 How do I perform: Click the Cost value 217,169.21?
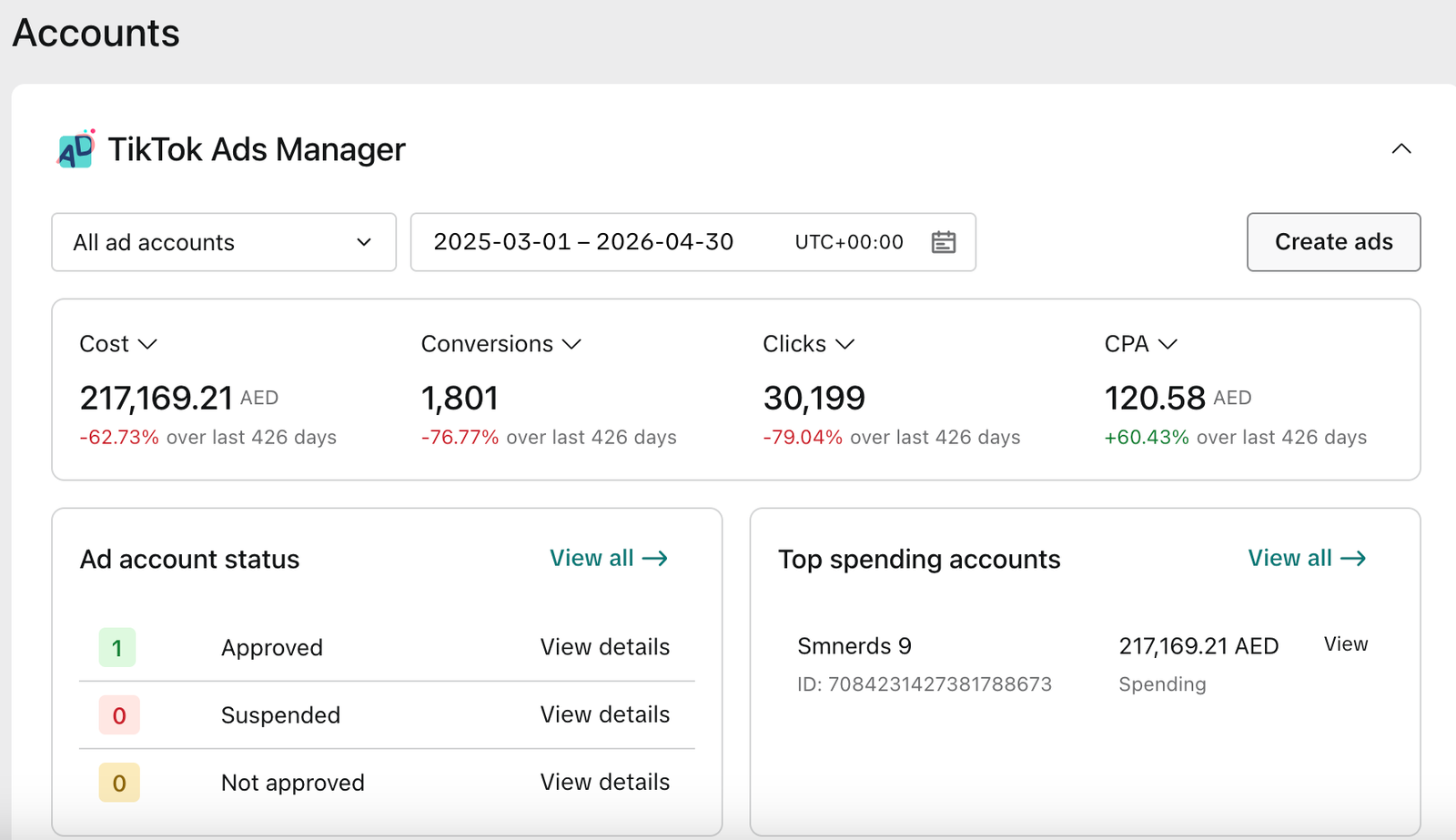(x=157, y=398)
